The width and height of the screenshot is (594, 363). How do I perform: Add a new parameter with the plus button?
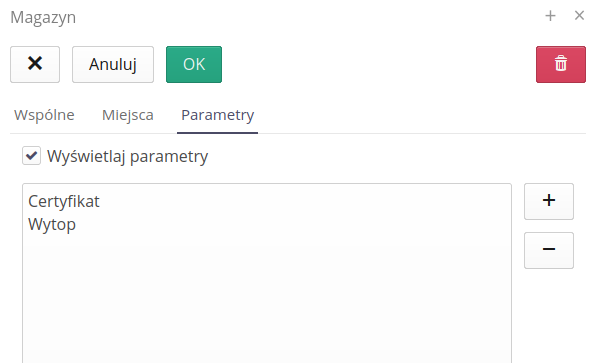549,201
